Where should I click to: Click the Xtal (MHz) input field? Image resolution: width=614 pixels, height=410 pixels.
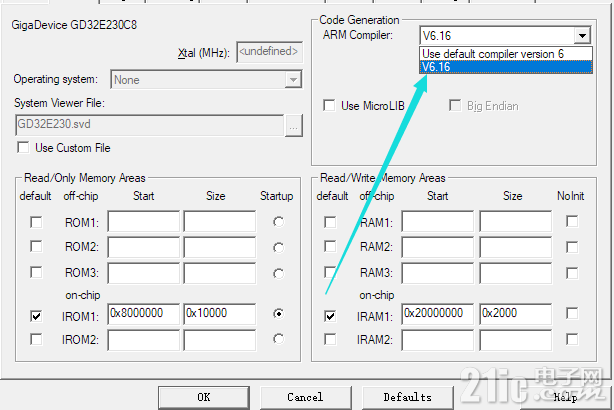(x=269, y=52)
